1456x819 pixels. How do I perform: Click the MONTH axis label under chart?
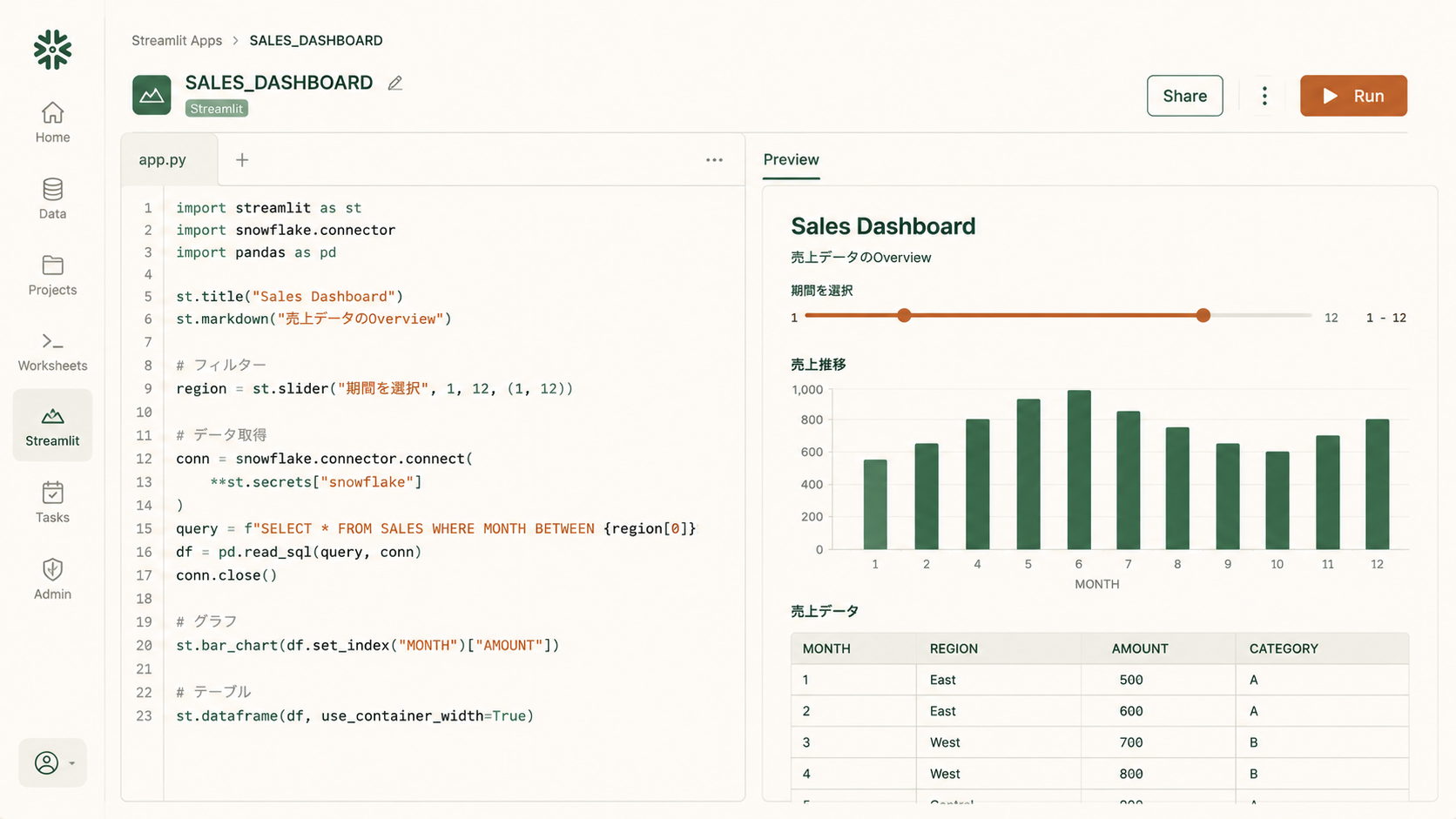(x=1096, y=584)
